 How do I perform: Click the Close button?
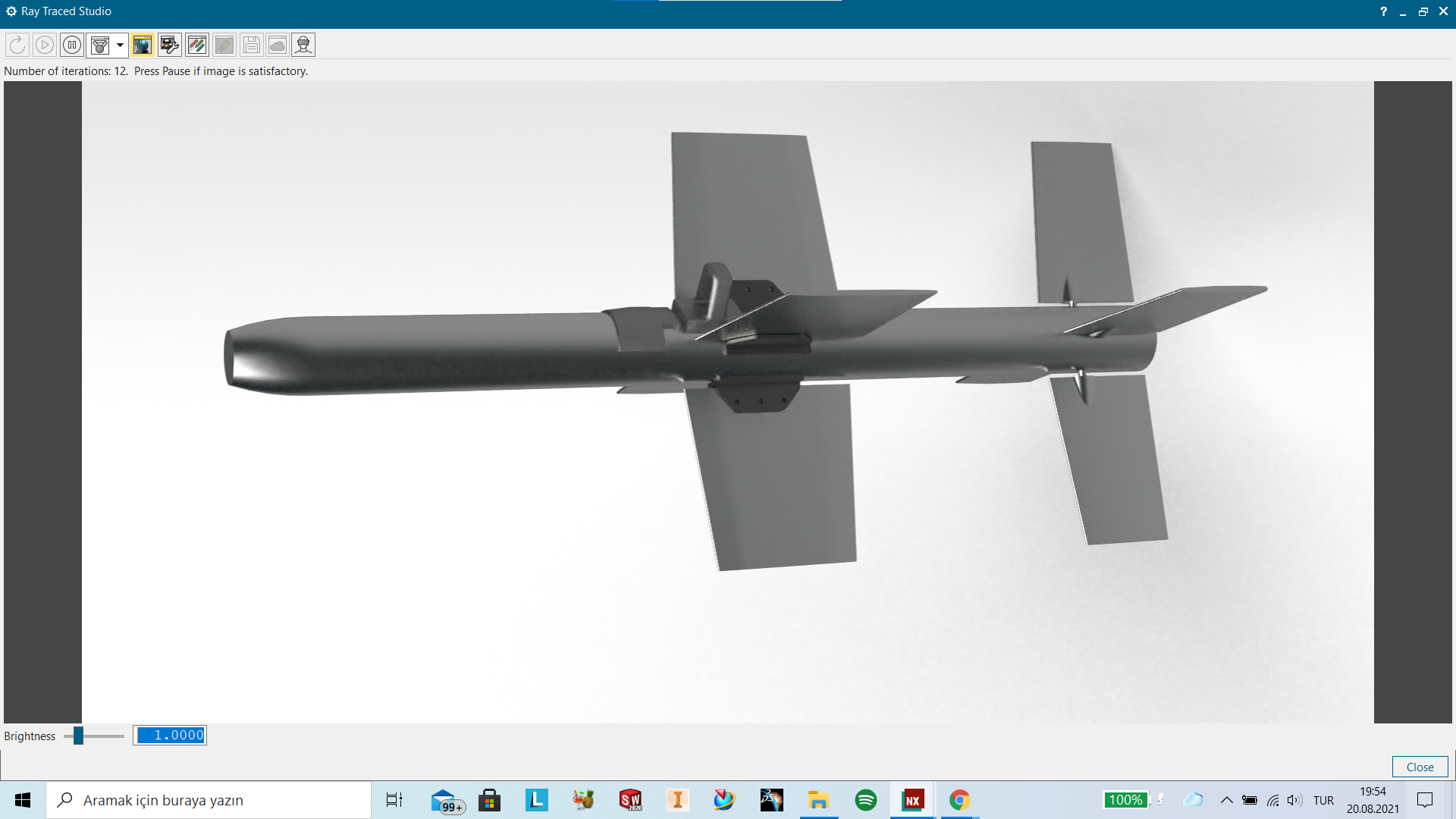point(1420,767)
